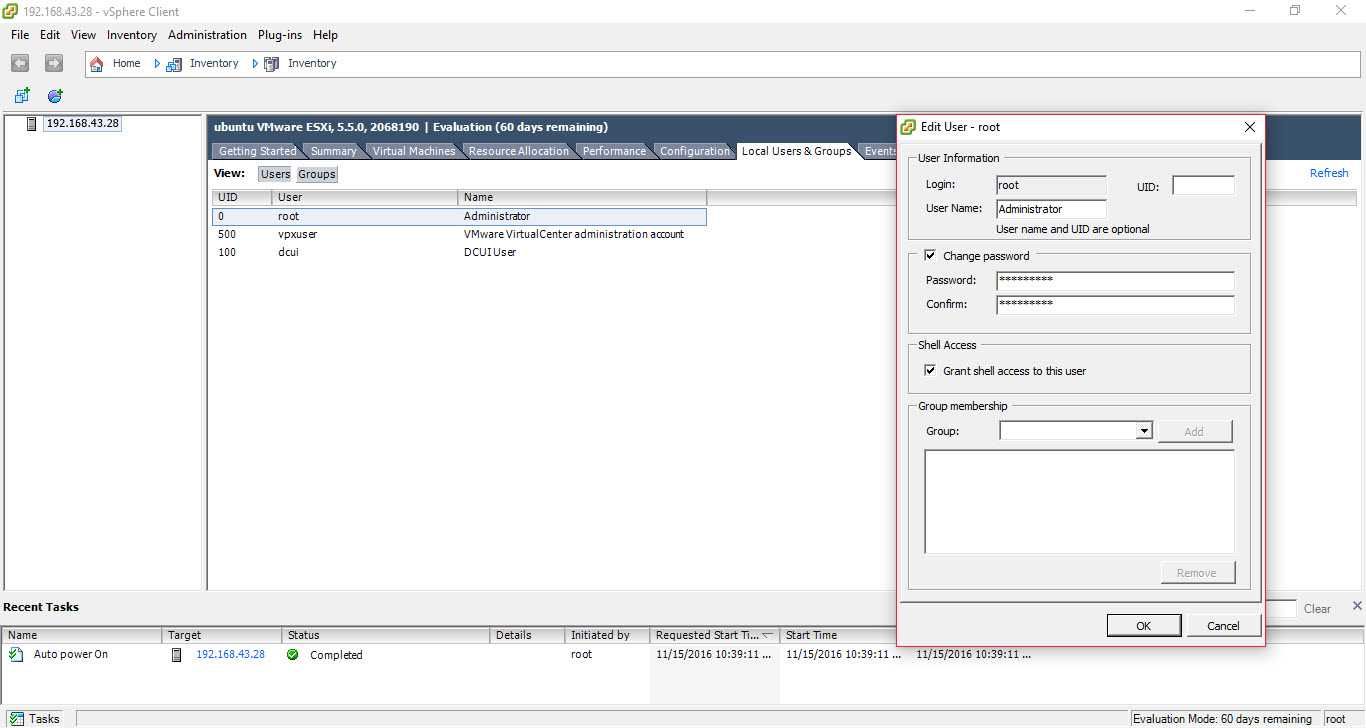The width and height of the screenshot is (1366, 728).
Task: Click OK in Edit User dialog
Action: (x=1144, y=626)
